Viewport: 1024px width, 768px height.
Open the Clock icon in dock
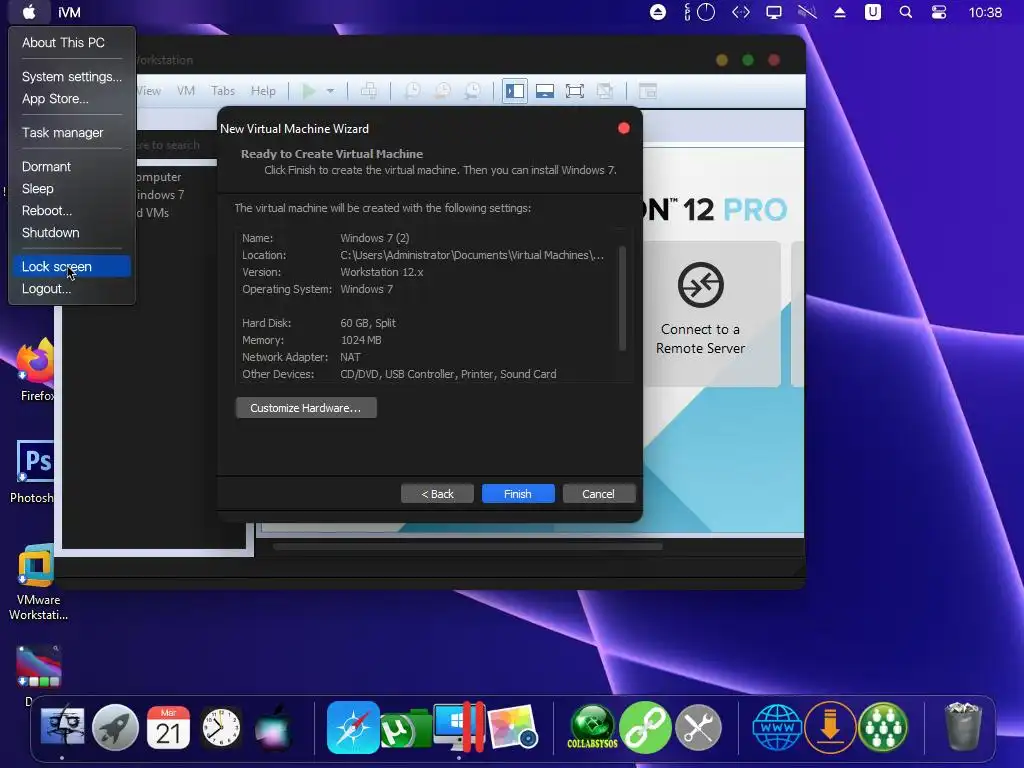221,728
